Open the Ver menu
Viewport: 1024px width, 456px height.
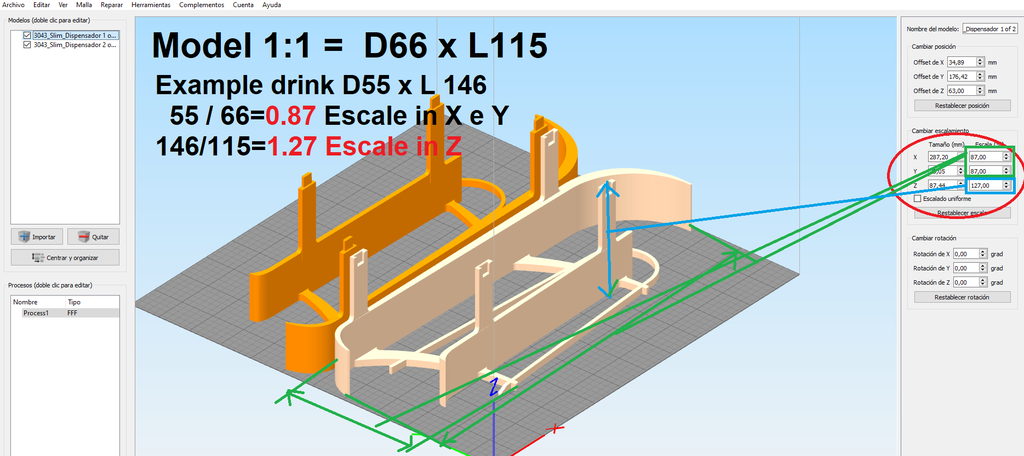[x=63, y=5]
